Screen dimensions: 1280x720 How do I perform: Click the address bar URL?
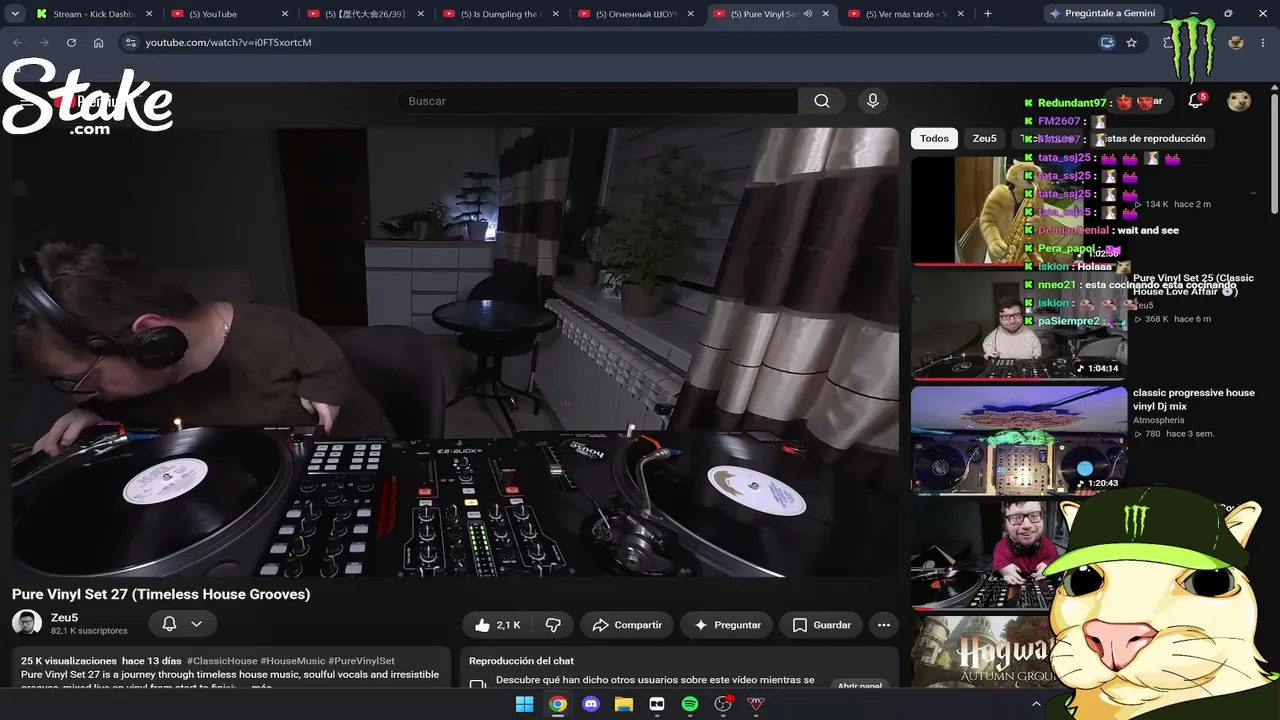(x=228, y=43)
